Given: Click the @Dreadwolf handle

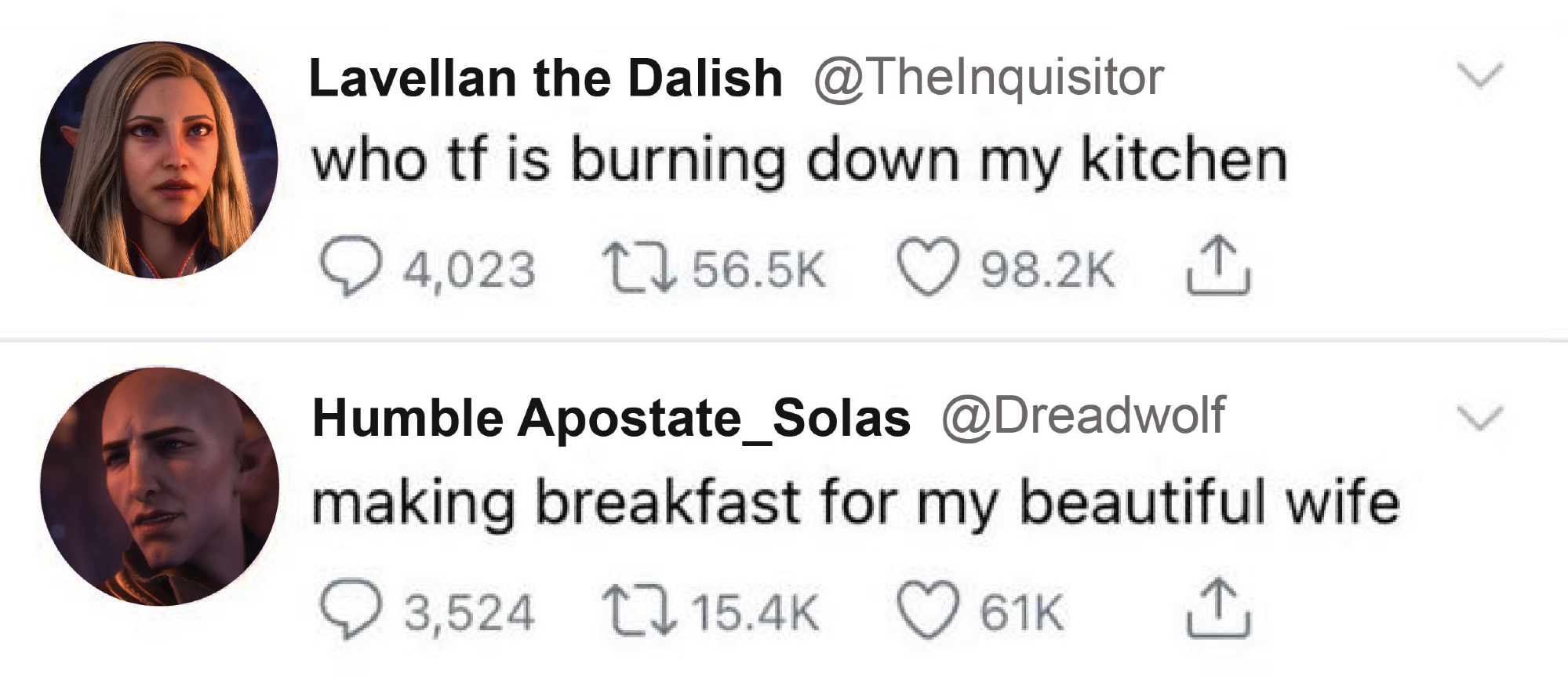Looking at the screenshot, I should (1082, 416).
